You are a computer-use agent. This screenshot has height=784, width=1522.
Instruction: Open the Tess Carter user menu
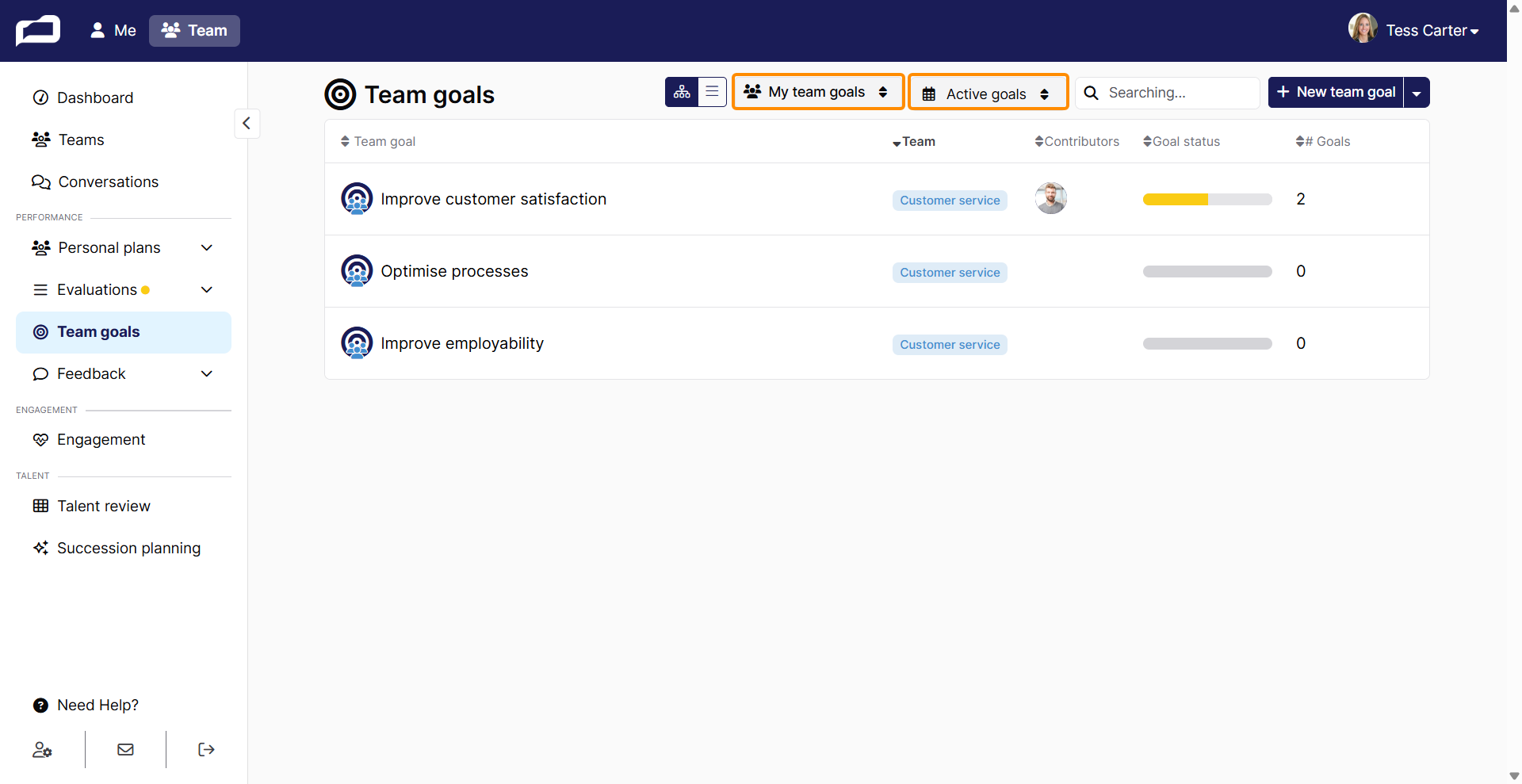point(1432,30)
